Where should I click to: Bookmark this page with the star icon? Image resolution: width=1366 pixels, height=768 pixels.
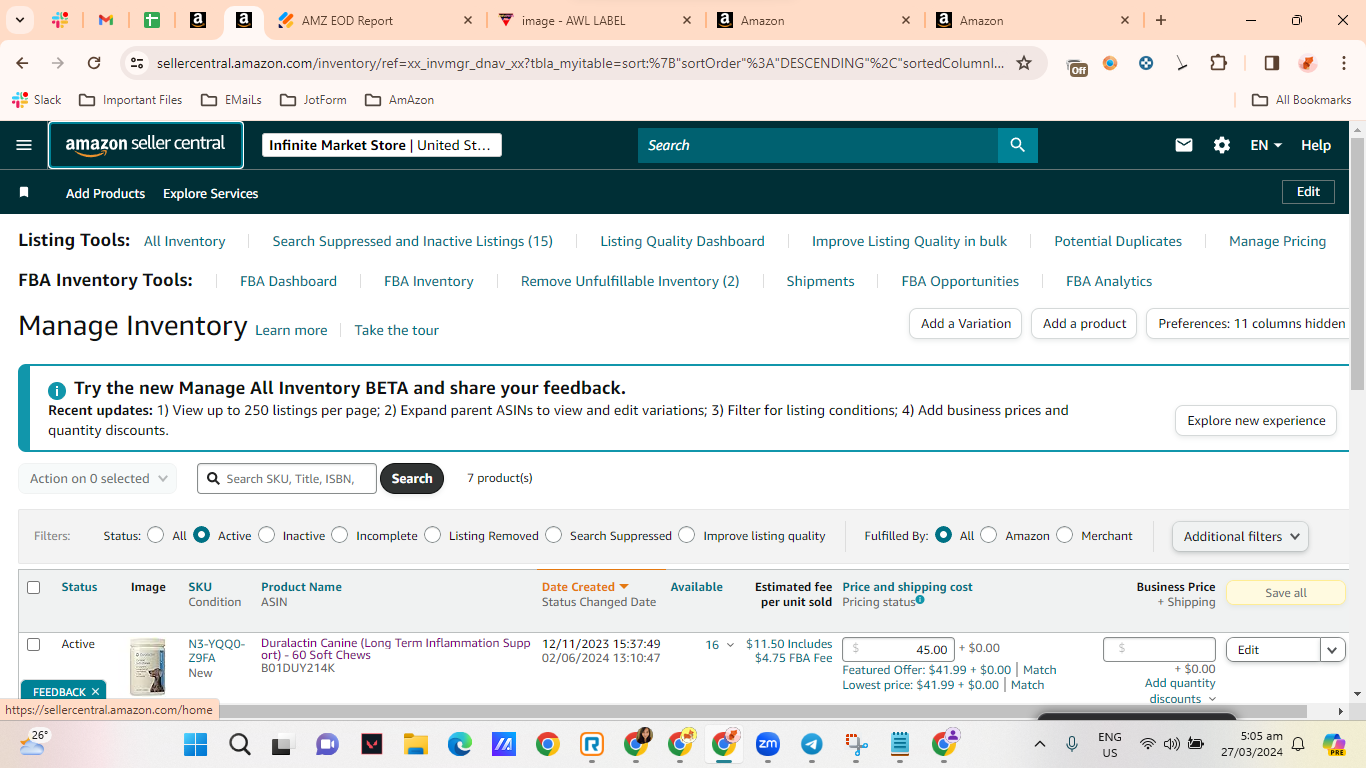click(x=1024, y=63)
